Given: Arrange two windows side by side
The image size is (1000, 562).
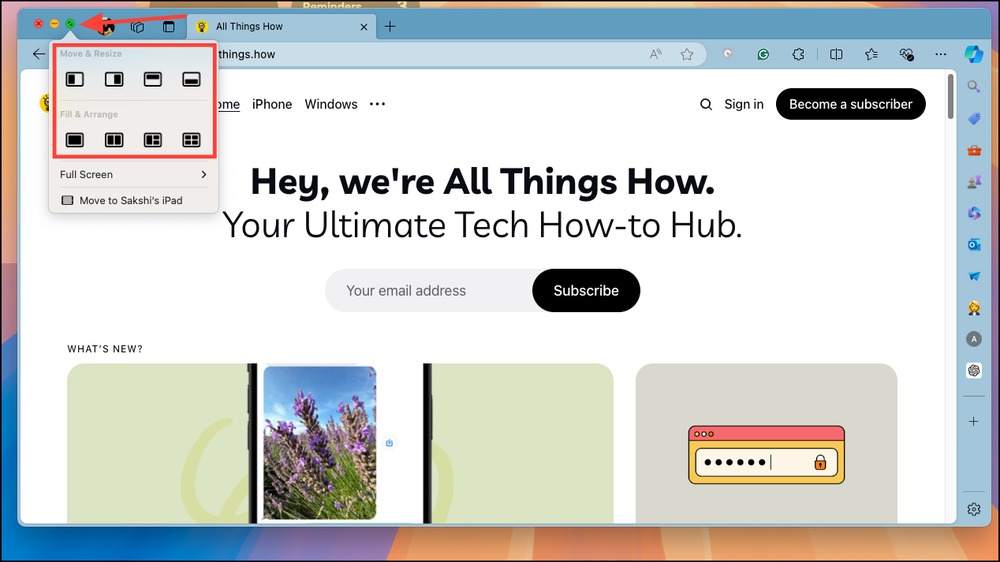Looking at the screenshot, I should tap(114, 140).
